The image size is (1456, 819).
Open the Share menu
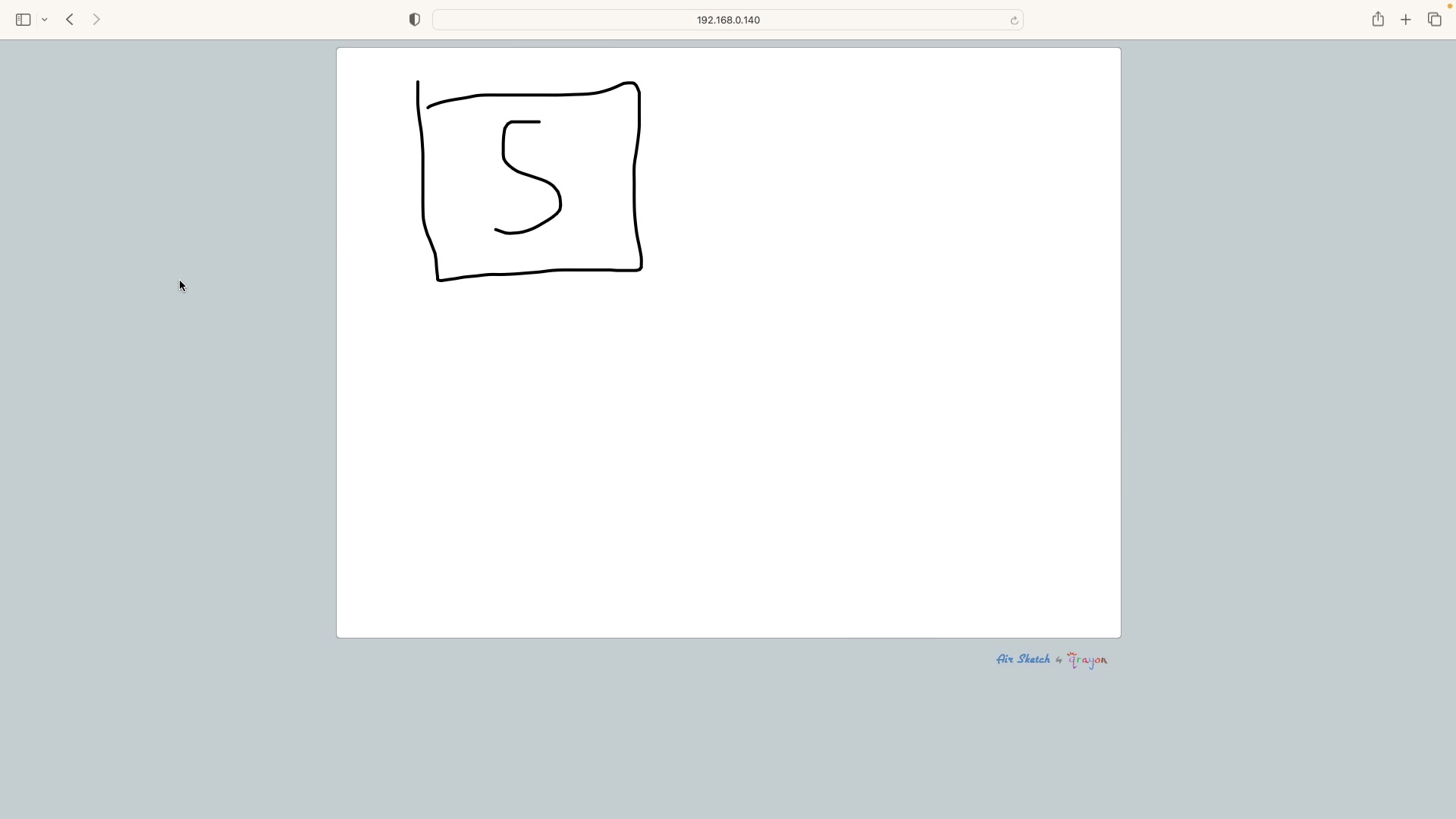click(x=1378, y=20)
